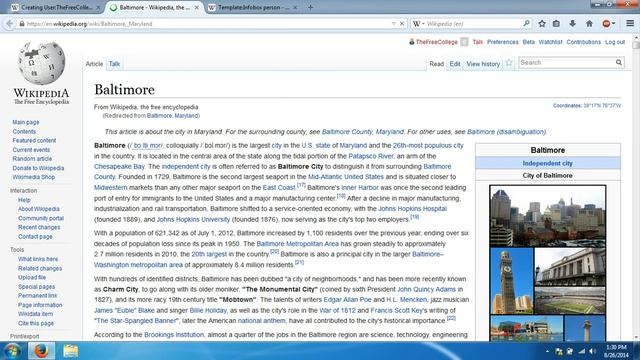Click the Independent city infobox link
Viewport: 640px width, 360px height.
pyautogui.click(x=547, y=163)
